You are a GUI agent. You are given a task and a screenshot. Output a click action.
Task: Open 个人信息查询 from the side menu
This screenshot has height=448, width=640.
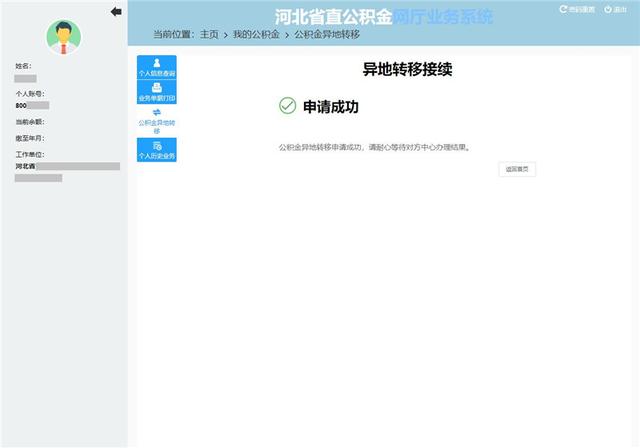(x=156, y=68)
